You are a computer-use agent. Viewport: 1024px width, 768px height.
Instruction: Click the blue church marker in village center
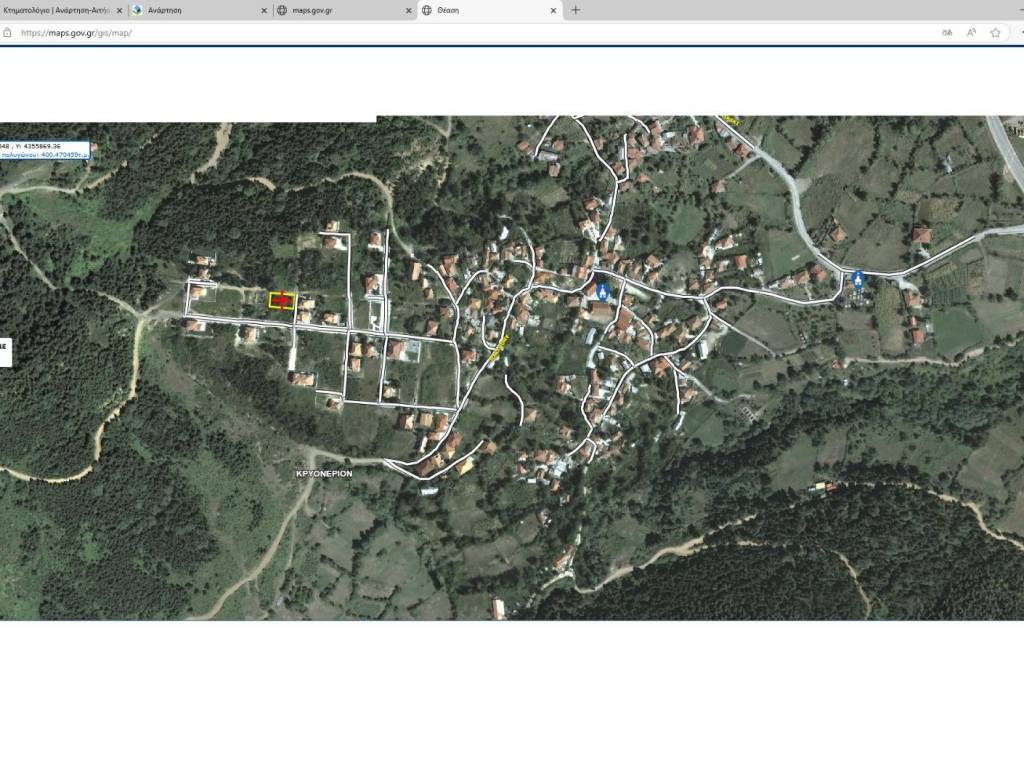click(x=602, y=291)
